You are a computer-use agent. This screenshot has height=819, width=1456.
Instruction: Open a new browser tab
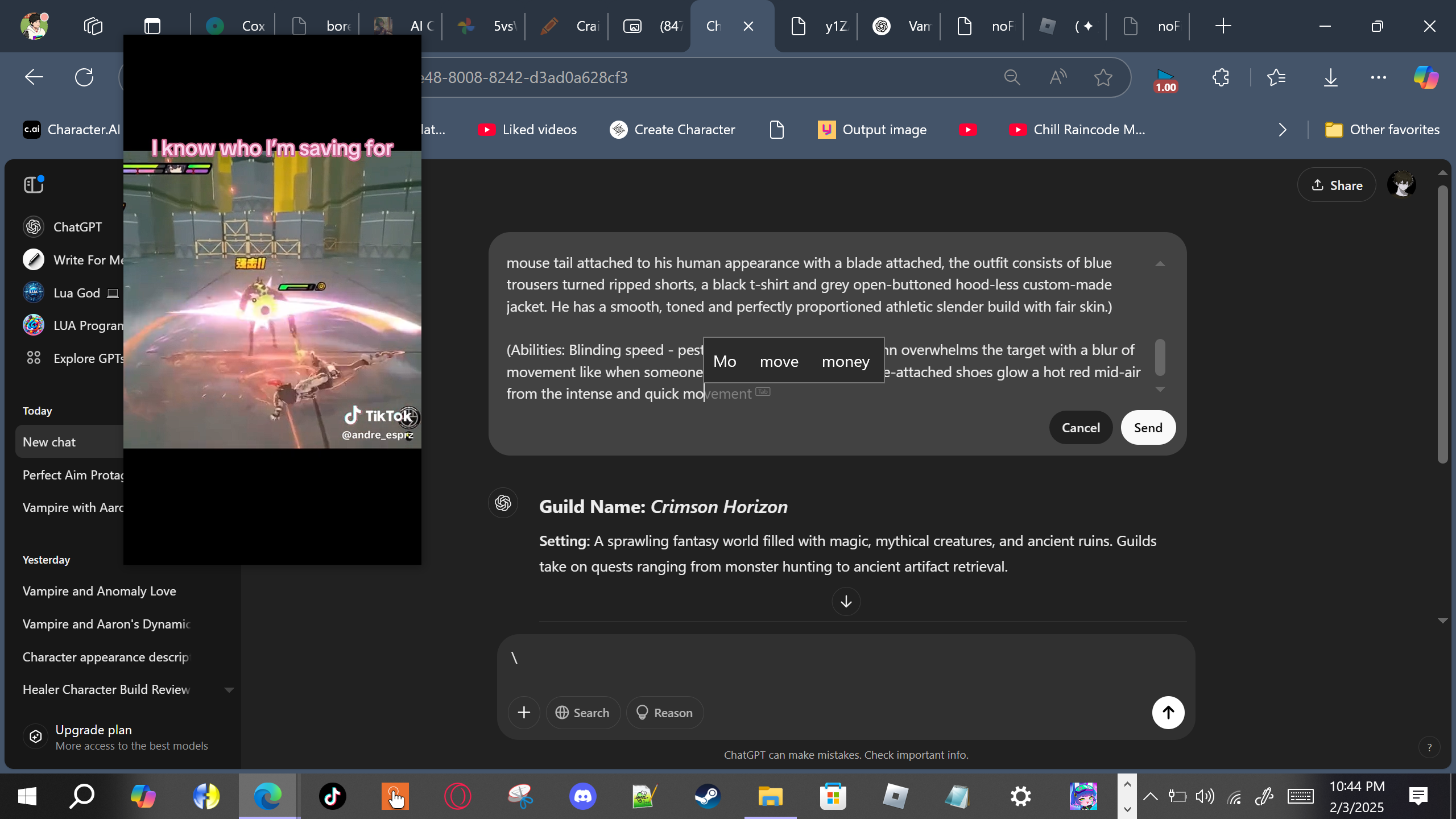[x=1223, y=26]
